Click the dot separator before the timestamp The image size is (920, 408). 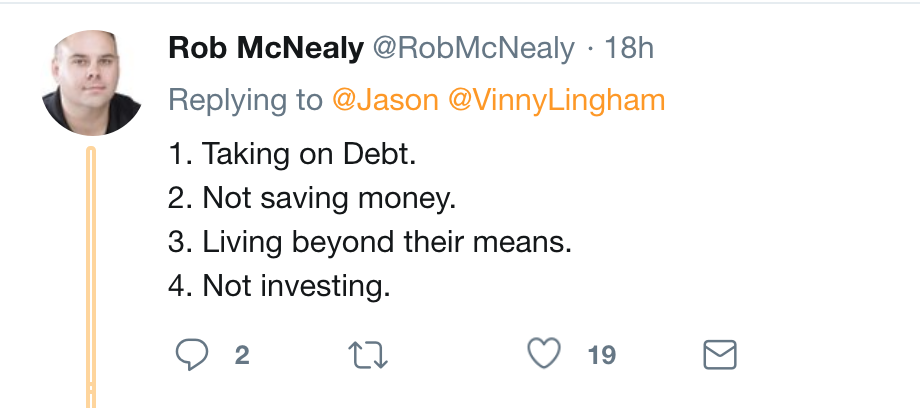[x=591, y=48]
